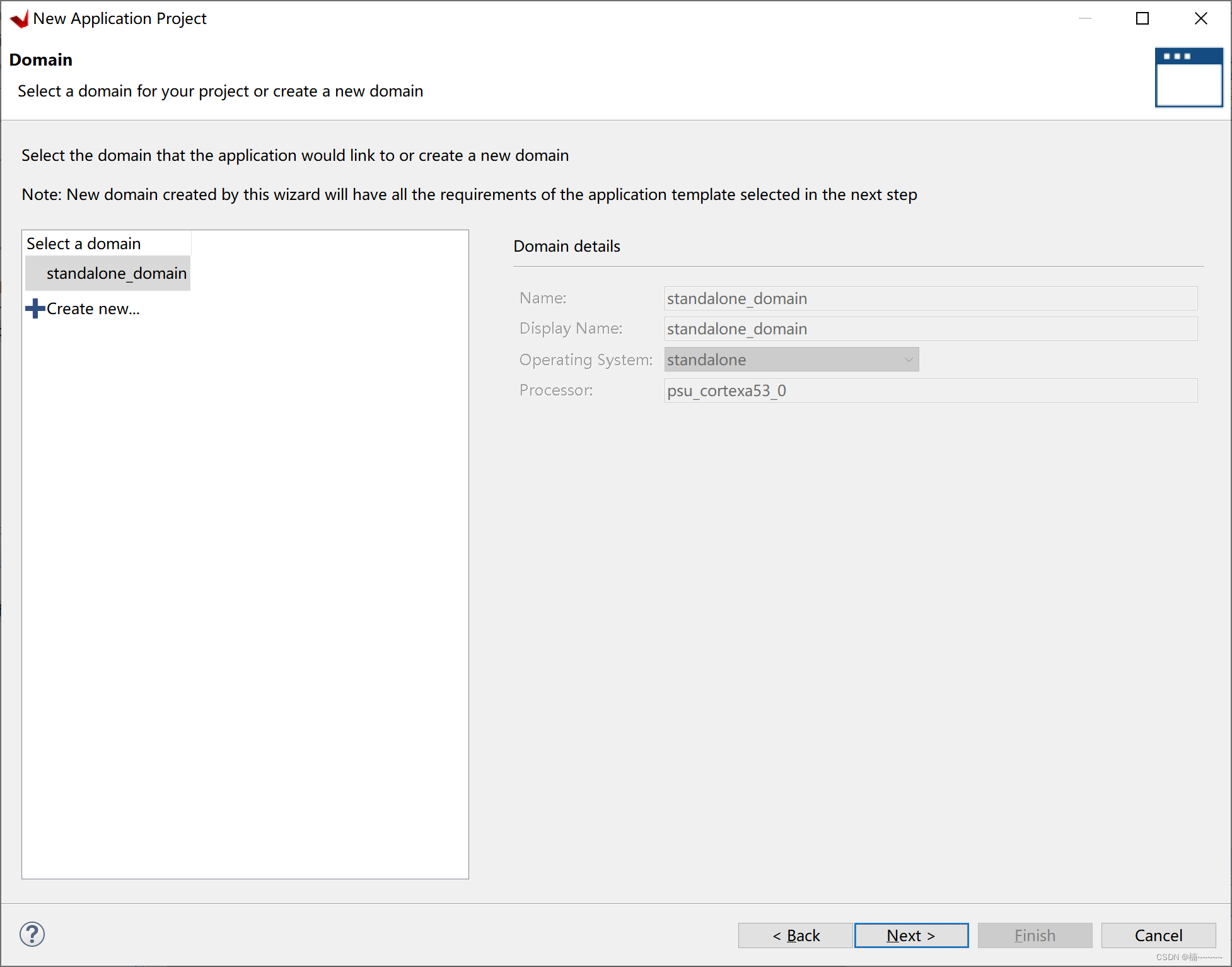
Task: Click the blue plus Create new icon
Action: [35, 308]
